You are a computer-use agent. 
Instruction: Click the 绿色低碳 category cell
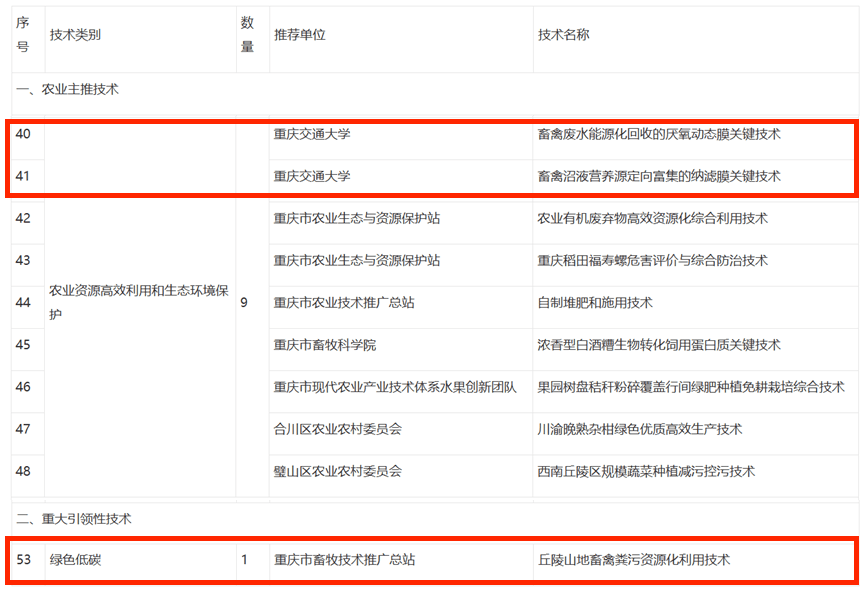76,560
